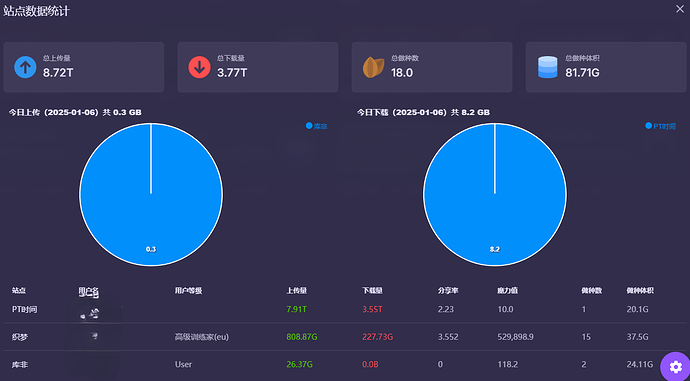
Task: Toggle the PT时间 legend item in download chart
Action: [661, 126]
